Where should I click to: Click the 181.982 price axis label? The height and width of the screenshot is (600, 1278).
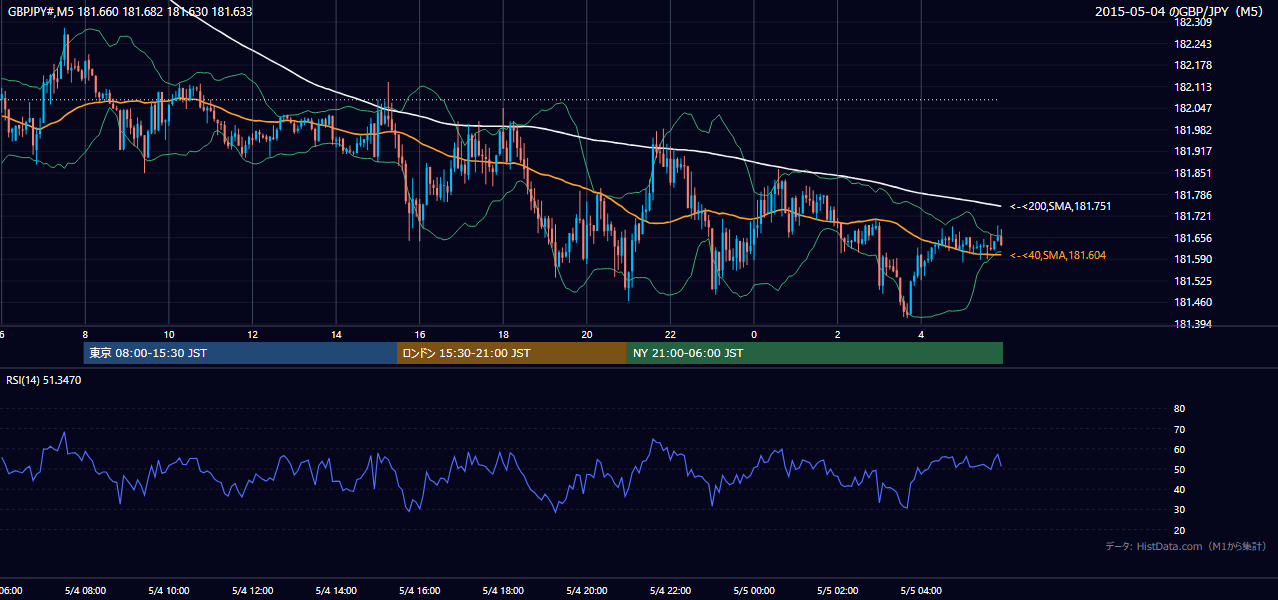(1193, 130)
